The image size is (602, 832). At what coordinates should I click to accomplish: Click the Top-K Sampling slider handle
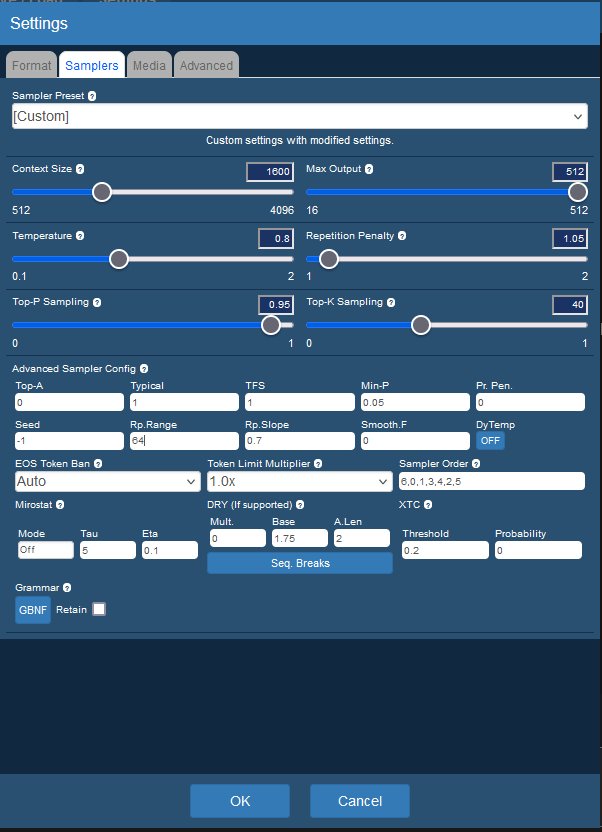[421, 325]
